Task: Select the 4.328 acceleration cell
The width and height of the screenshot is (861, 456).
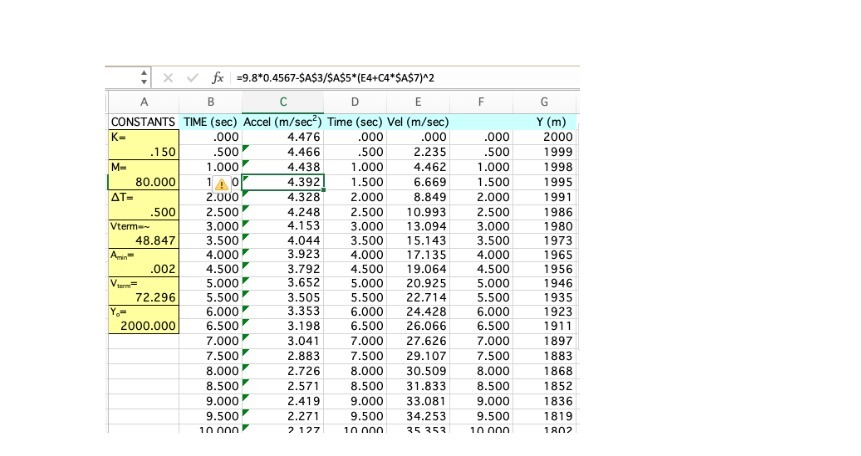Action: (x=283, y=197)
